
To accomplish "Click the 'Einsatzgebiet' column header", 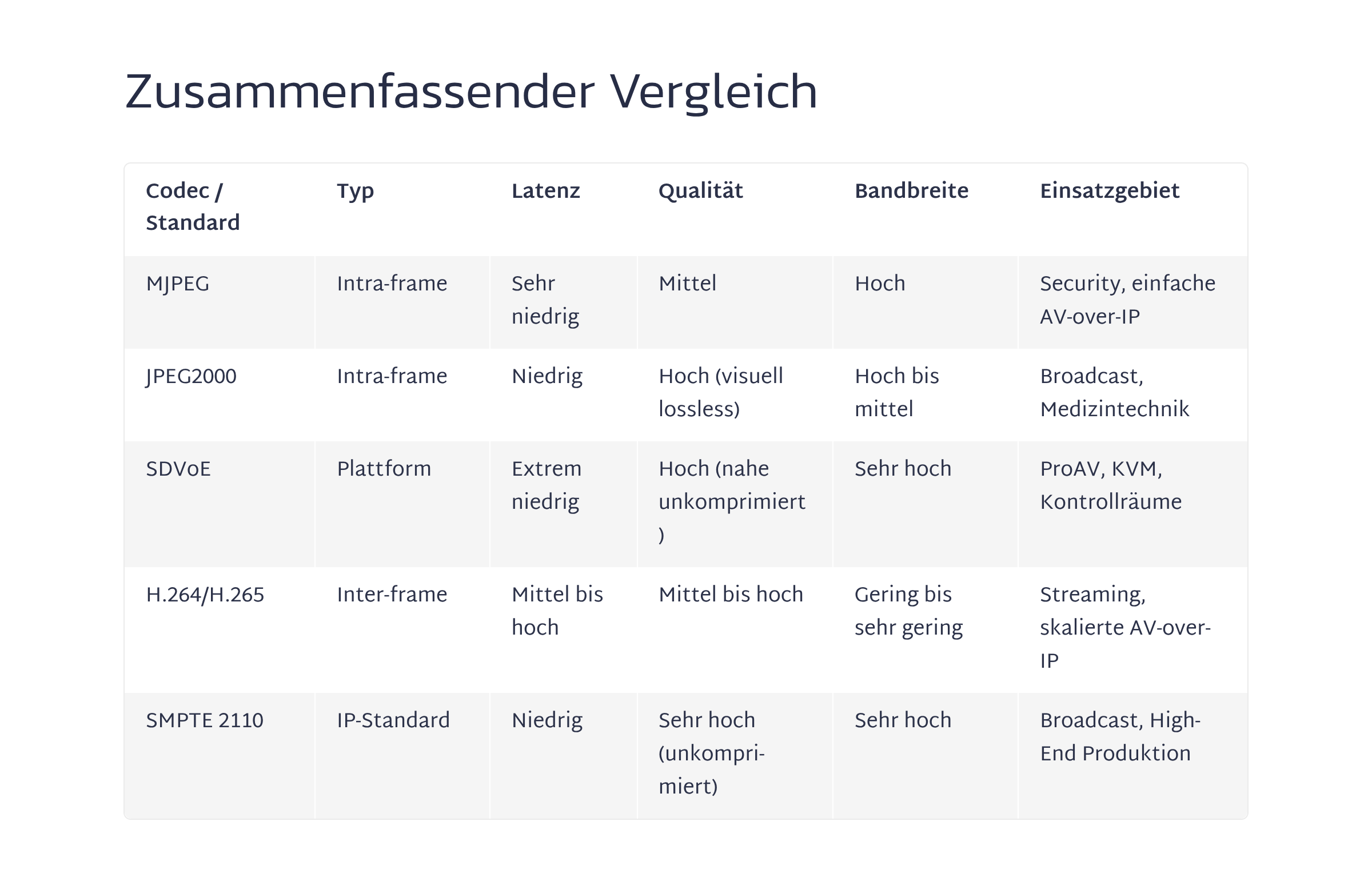I will 1109,191.
